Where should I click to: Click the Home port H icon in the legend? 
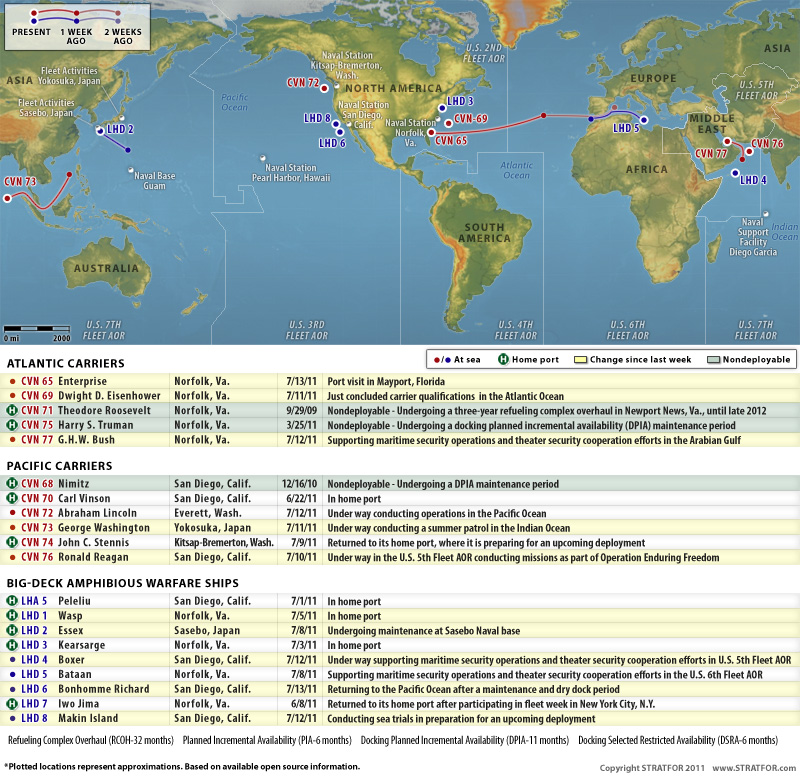503,359
